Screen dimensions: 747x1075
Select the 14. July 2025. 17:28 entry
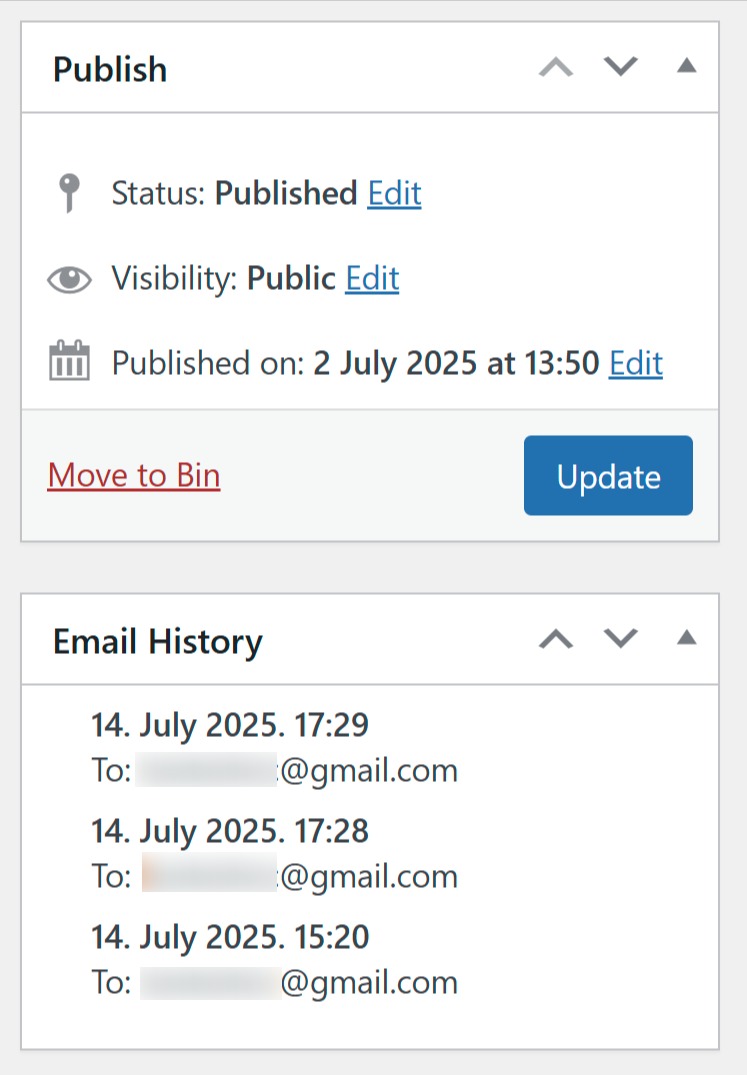230,831
